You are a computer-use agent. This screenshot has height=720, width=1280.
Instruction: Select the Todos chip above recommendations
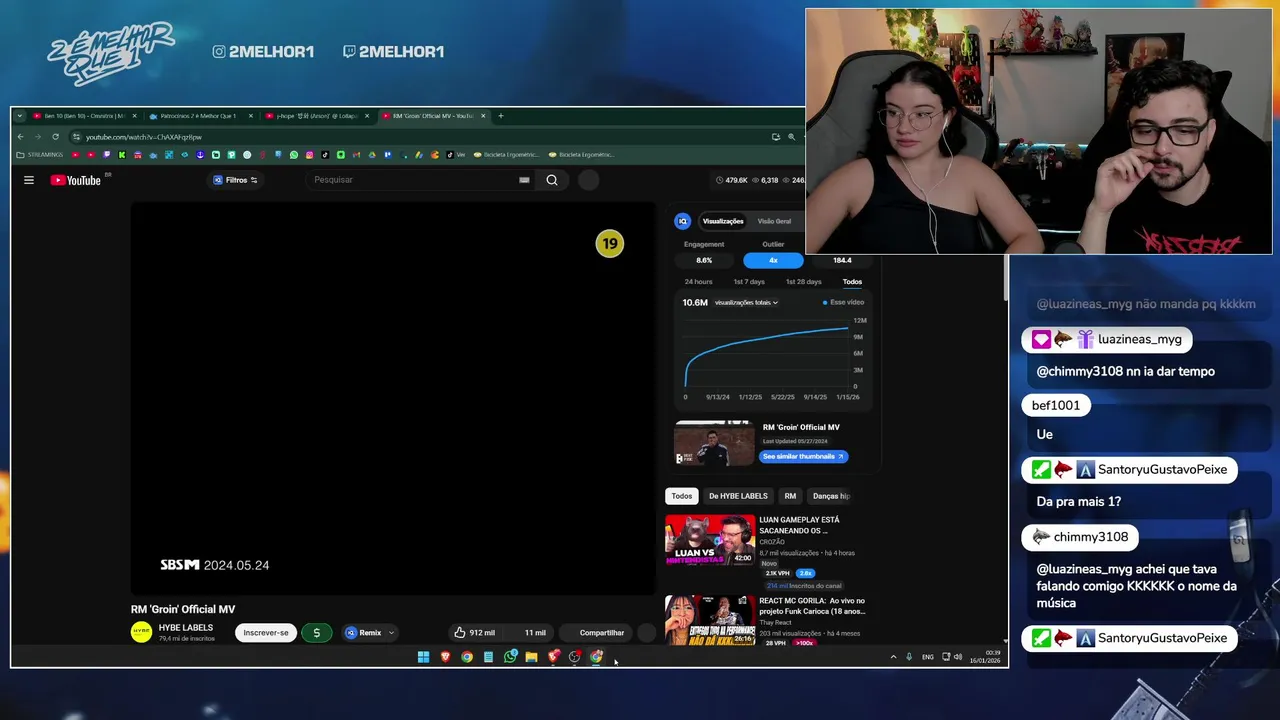682,496
